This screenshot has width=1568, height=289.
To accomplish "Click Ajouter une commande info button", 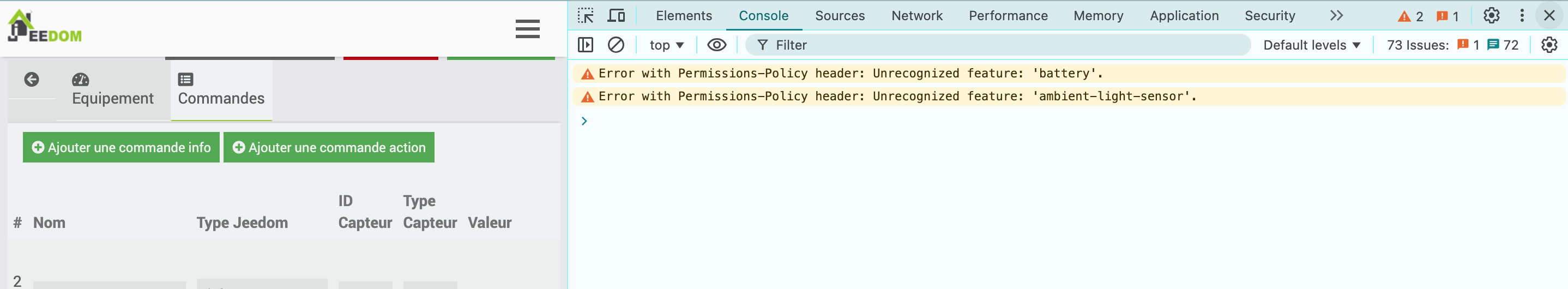I will 121,147.
